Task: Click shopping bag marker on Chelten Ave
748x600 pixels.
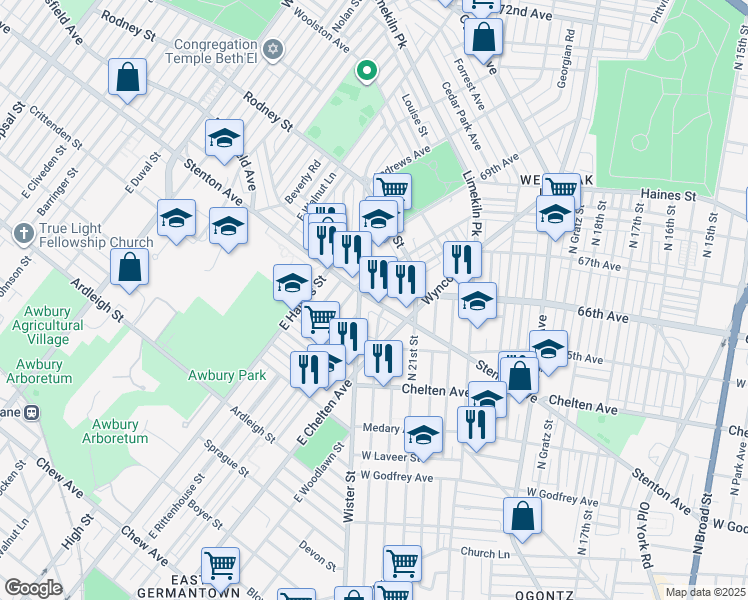Action: pyautogui.click(x=519, y=379)
